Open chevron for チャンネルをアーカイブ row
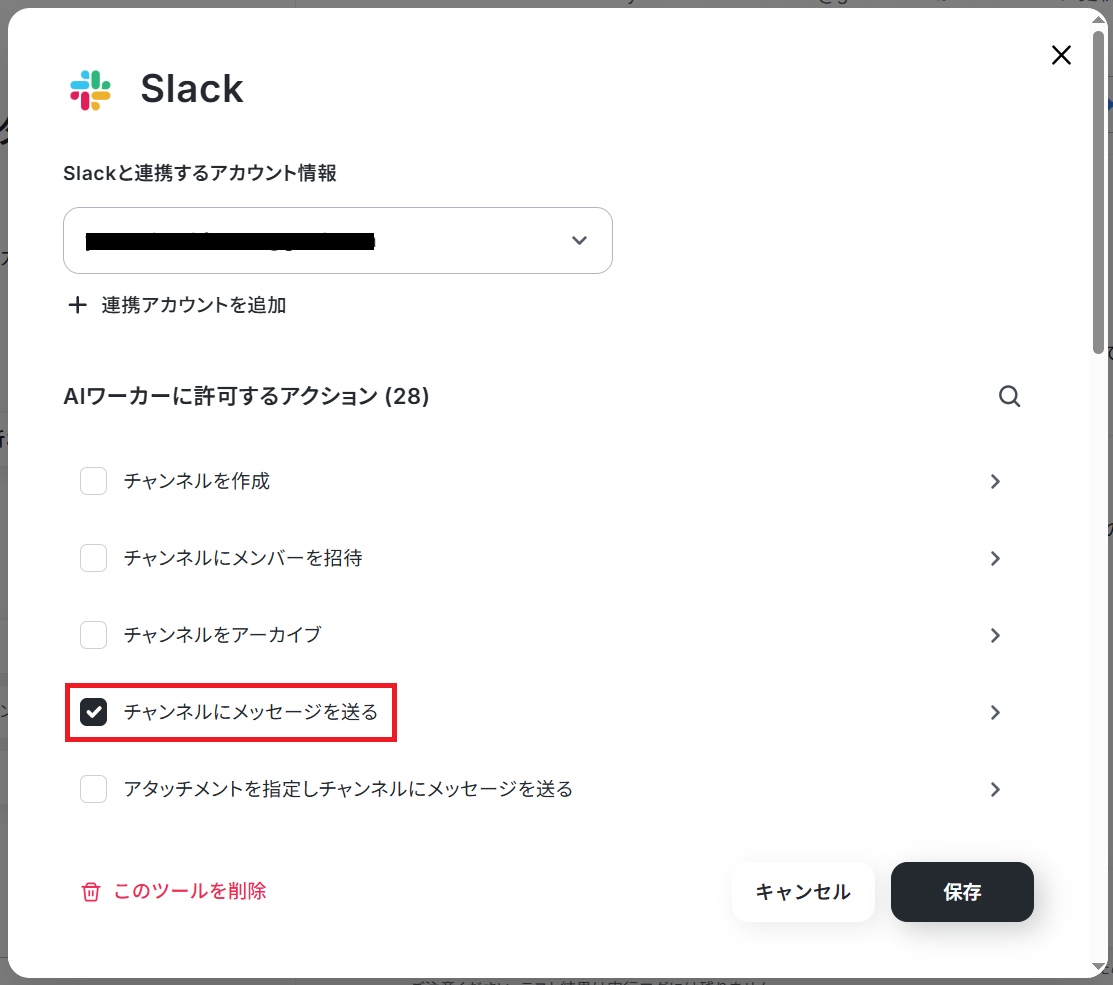 click(995, 635)
